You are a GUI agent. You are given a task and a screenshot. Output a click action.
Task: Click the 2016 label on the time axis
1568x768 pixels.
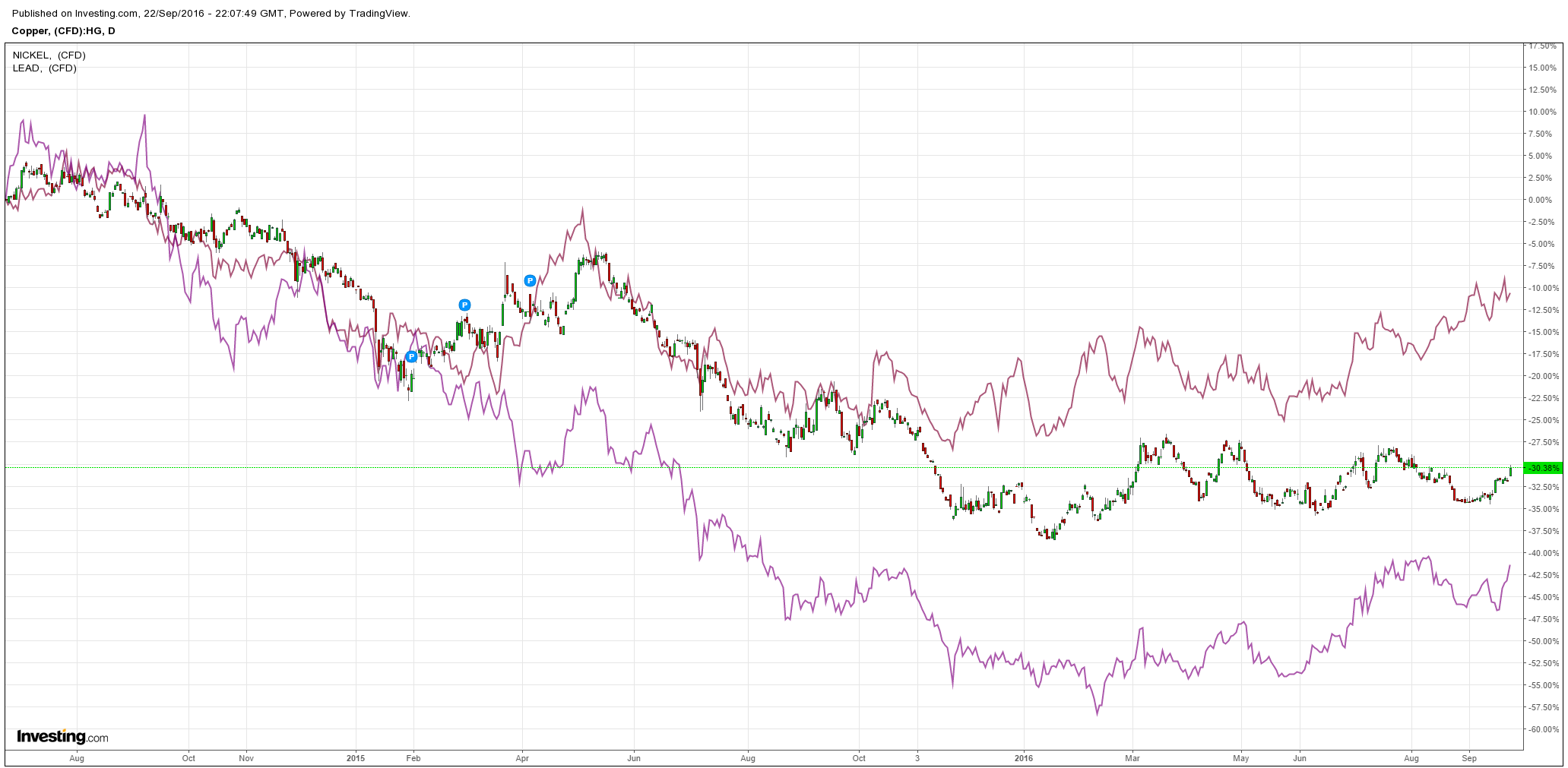tap(1024, 758)
